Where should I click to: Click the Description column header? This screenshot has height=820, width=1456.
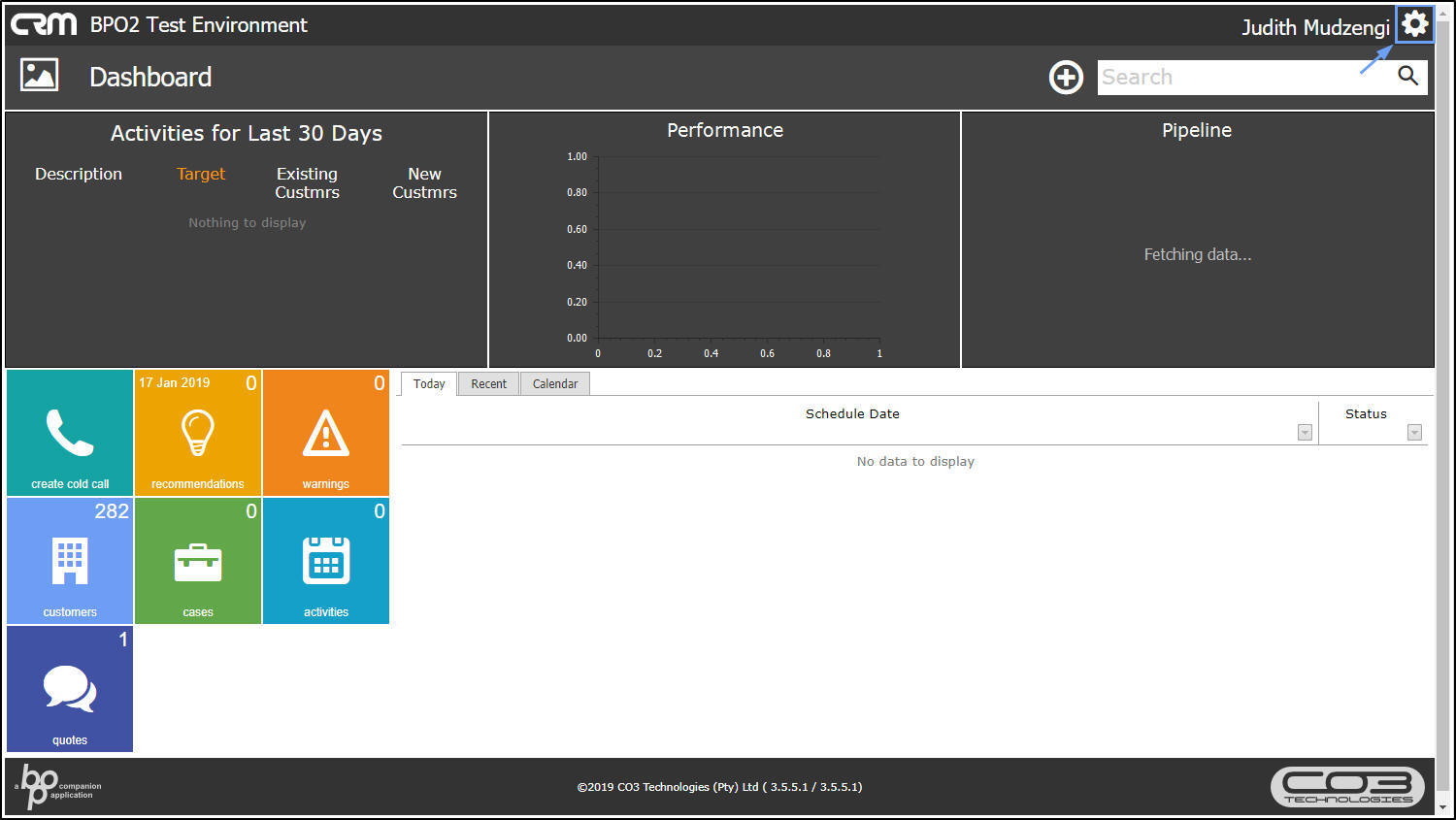tap(79, 175)
